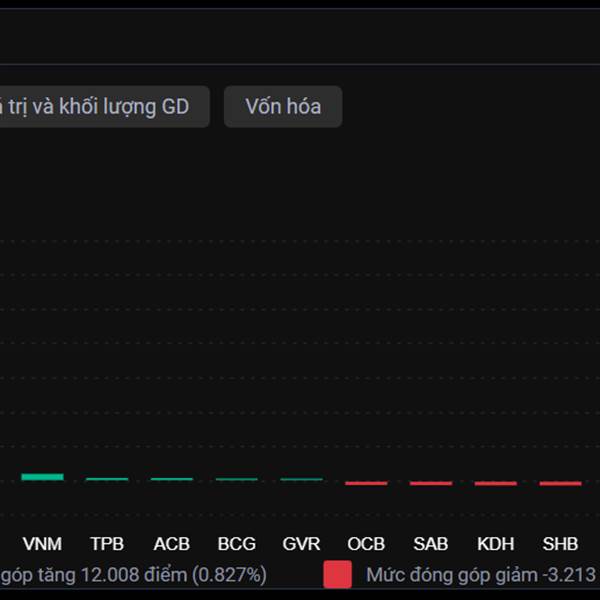Open the khối lượng GD tab
The width and height of the screenshot is (600, 600).
(104, 106)
